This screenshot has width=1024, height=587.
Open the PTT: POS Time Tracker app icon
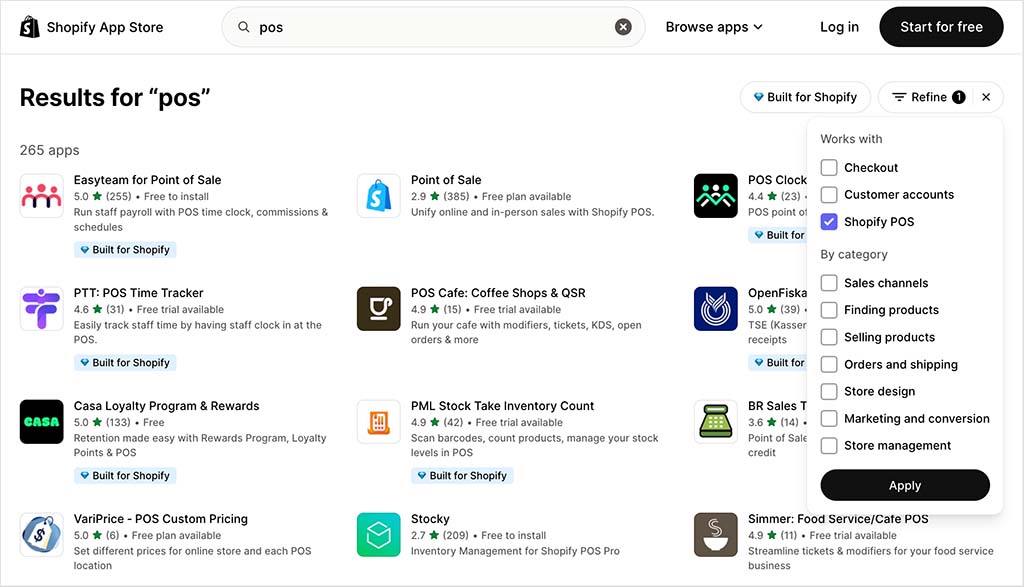pyautogui.click(x=41, y=308)
